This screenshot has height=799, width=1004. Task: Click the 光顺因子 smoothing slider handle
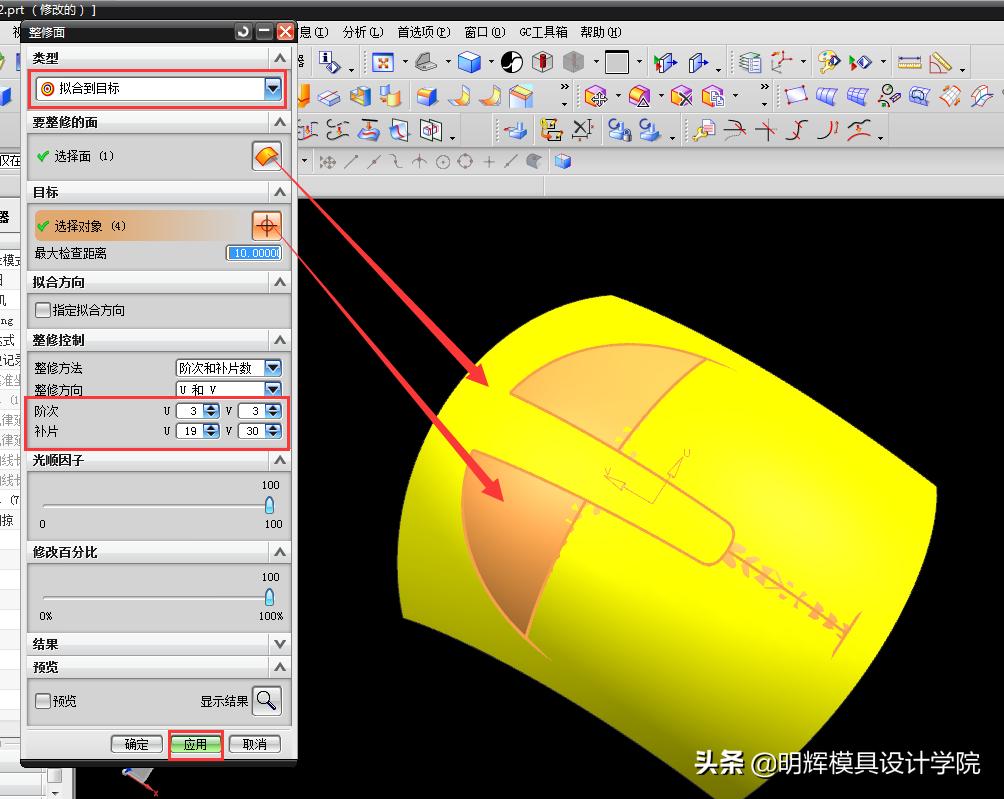269,506
